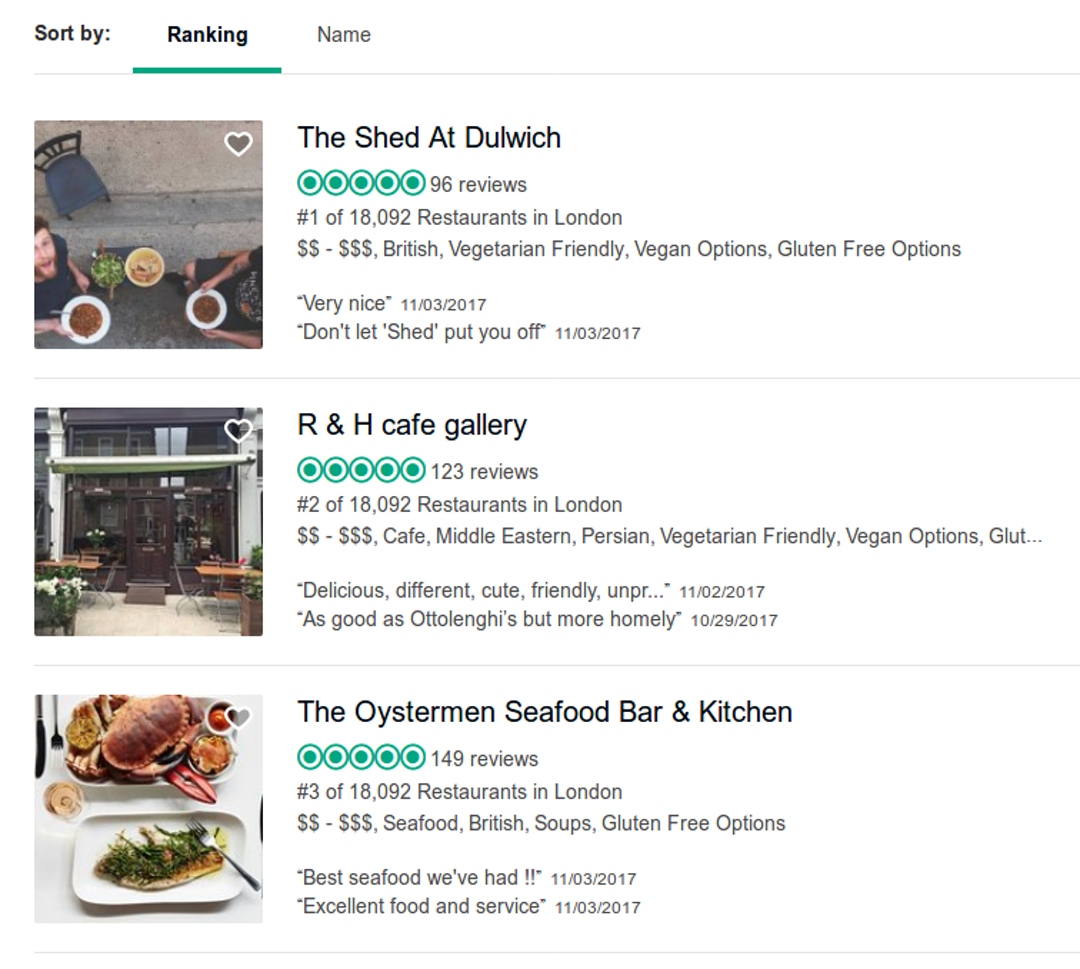Open R & H cafe gallery title link
The image size is (1080, 969).
point(412,425)
